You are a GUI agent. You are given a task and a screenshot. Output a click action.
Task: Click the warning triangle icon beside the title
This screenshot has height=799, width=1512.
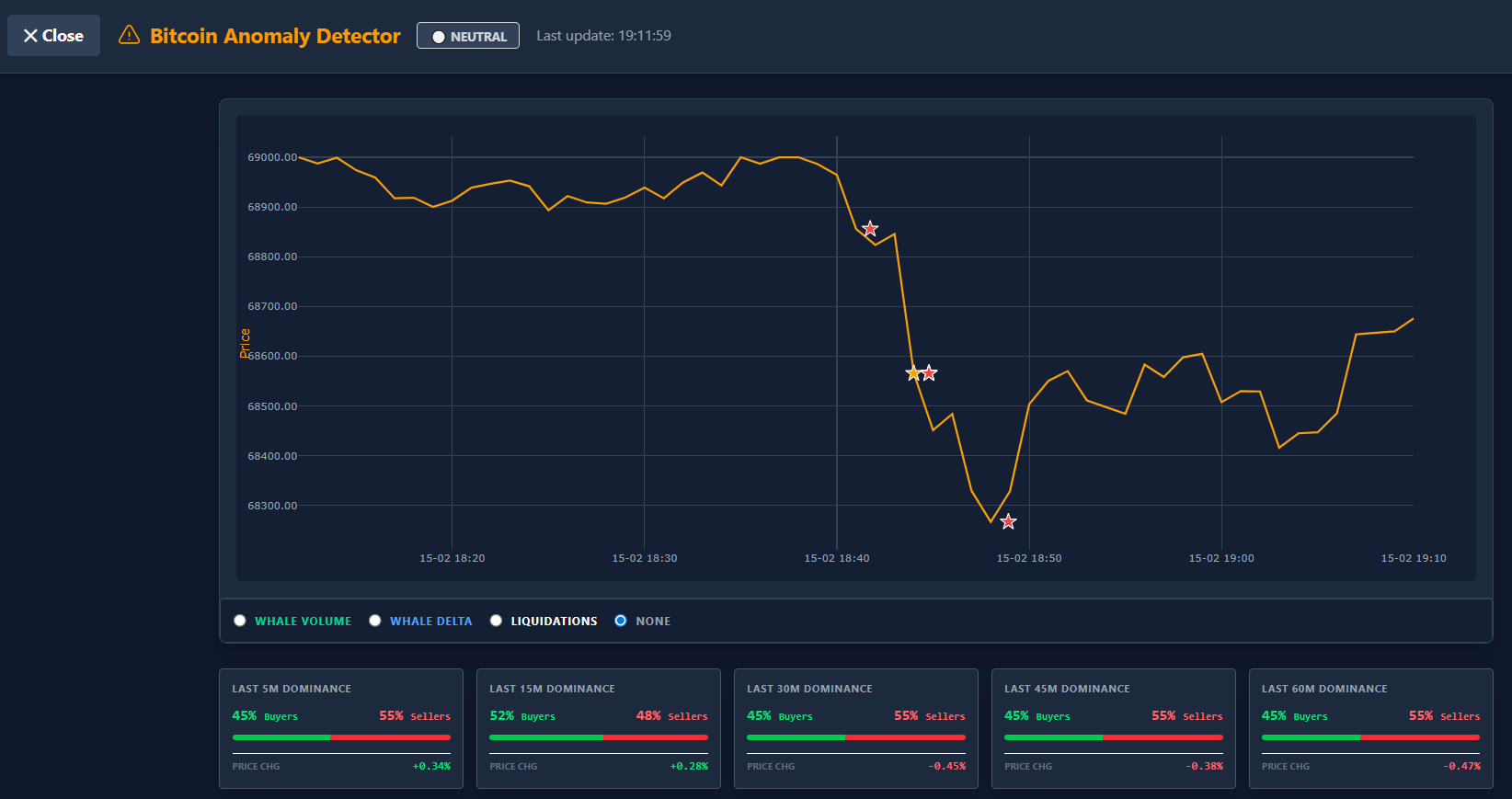tap(130, 36)
